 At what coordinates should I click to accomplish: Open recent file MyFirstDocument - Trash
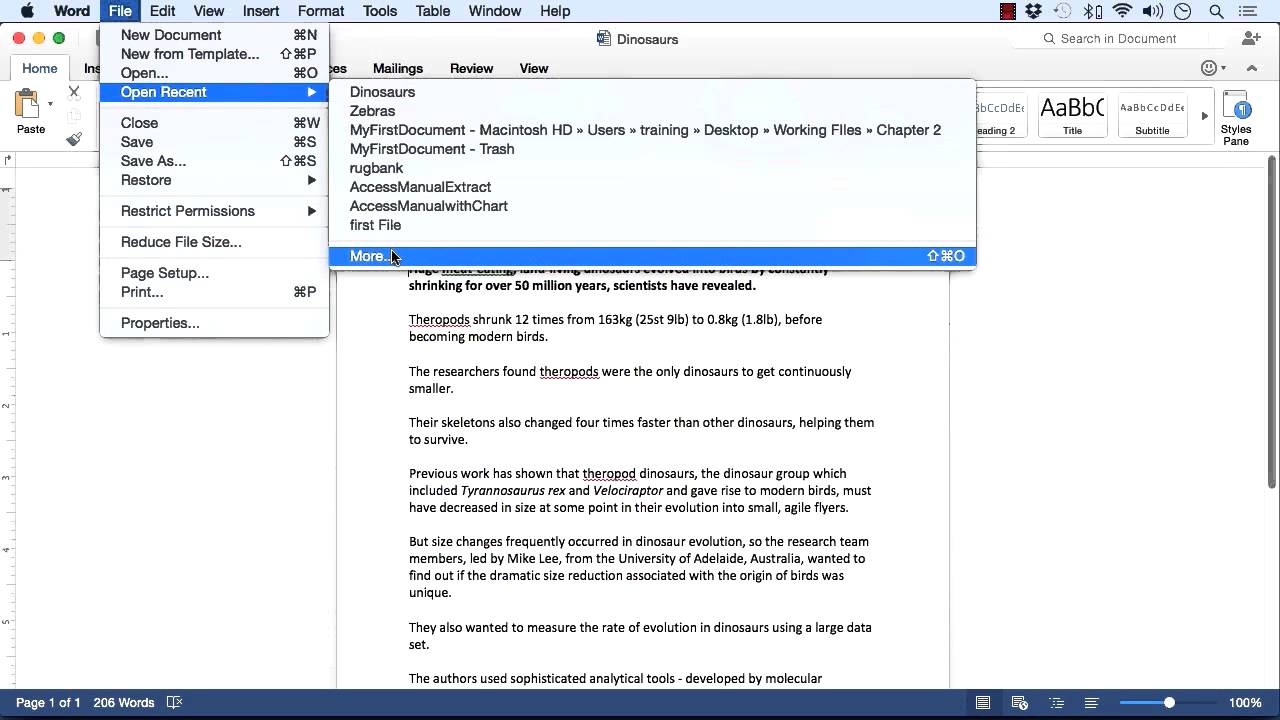pyautogui.click(x=652, y=149)
